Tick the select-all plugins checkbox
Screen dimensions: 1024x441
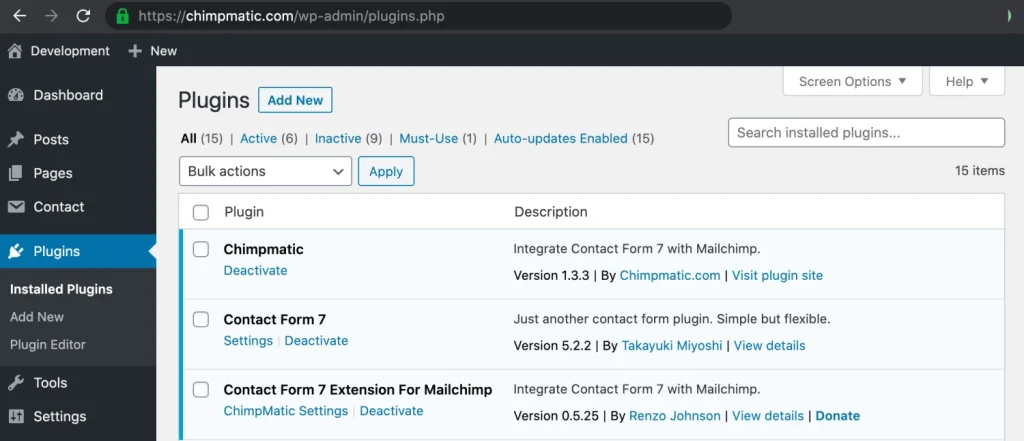[201, 212]
